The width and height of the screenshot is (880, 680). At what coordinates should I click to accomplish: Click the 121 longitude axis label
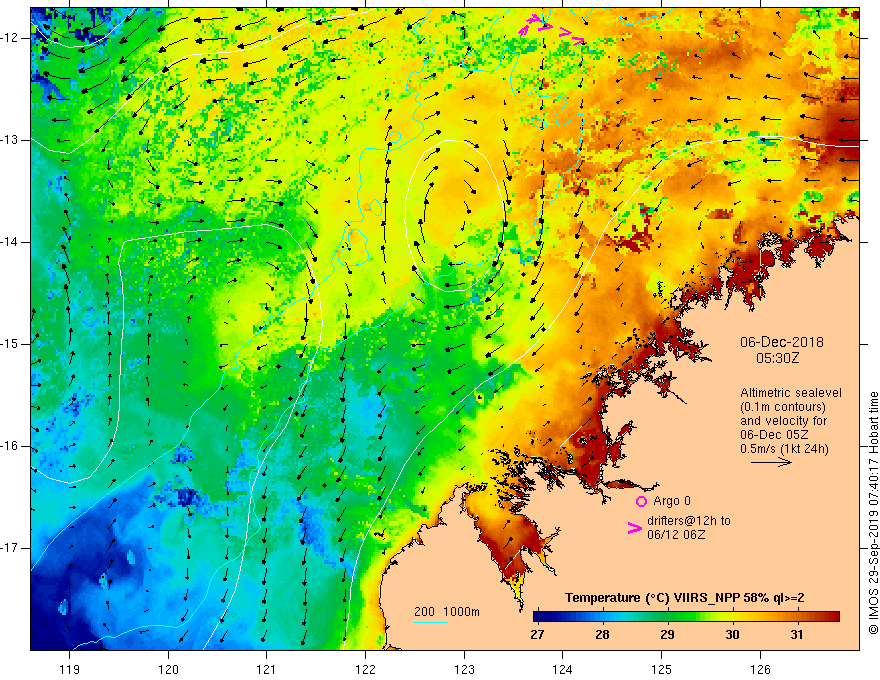[x=266, y=669]
